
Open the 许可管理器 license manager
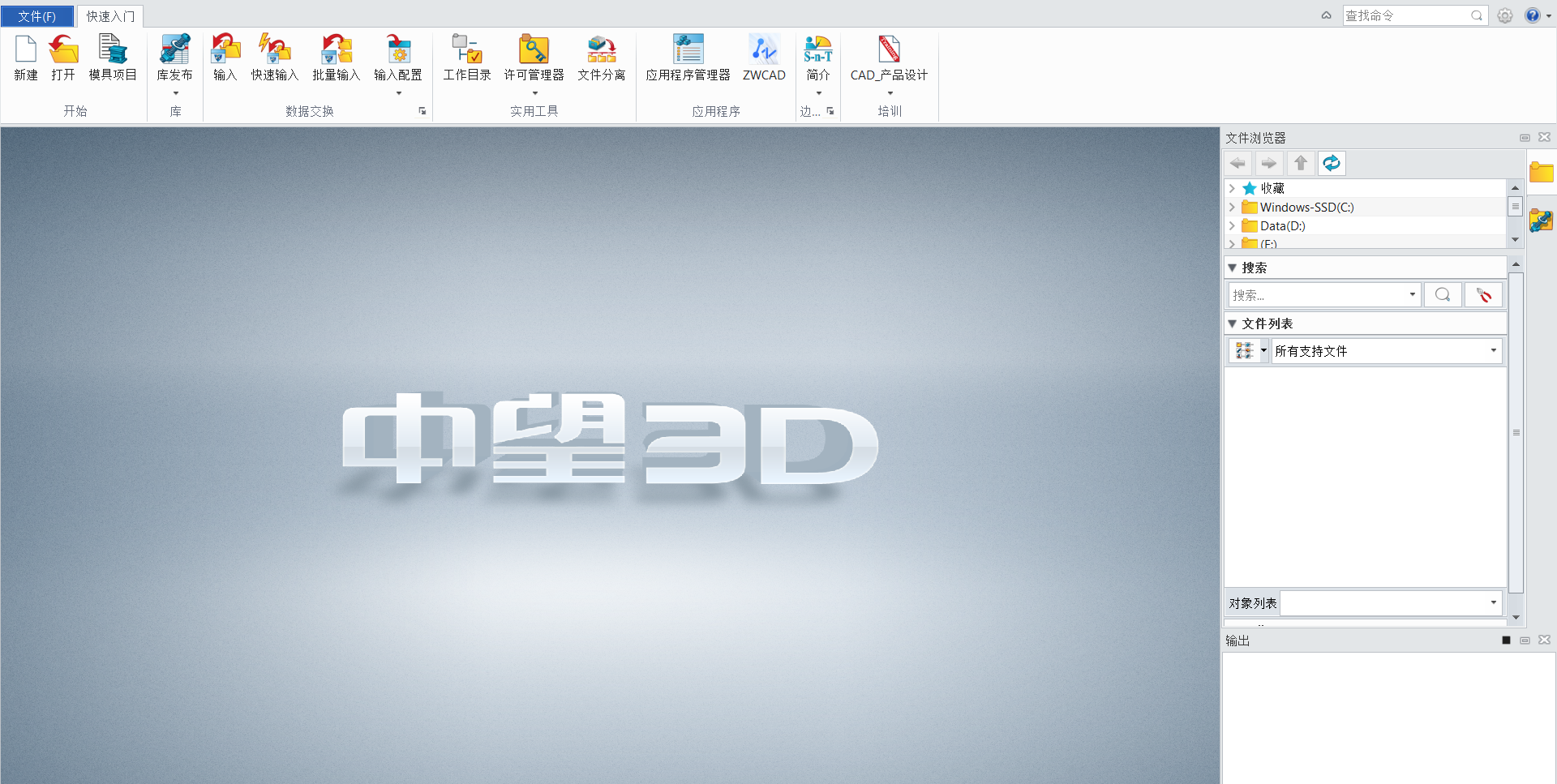click(x=534, y=49)
